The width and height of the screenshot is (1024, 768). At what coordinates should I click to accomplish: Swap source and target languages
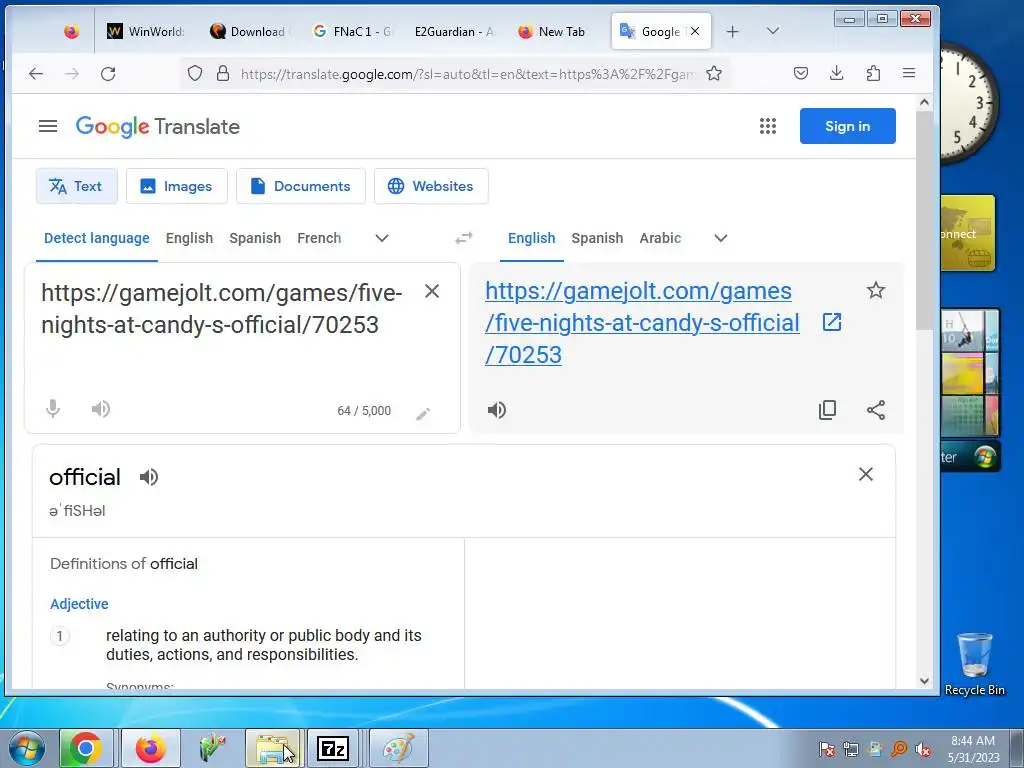(x=464, y=238)
